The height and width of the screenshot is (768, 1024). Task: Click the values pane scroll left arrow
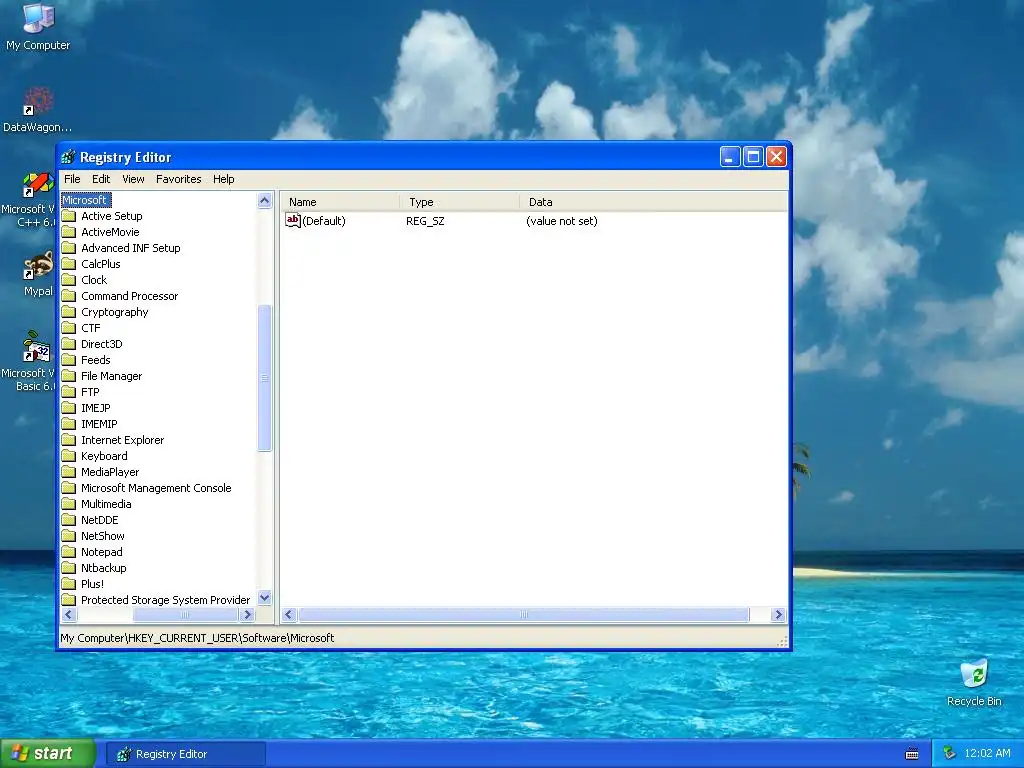click(x=289, y=615)
